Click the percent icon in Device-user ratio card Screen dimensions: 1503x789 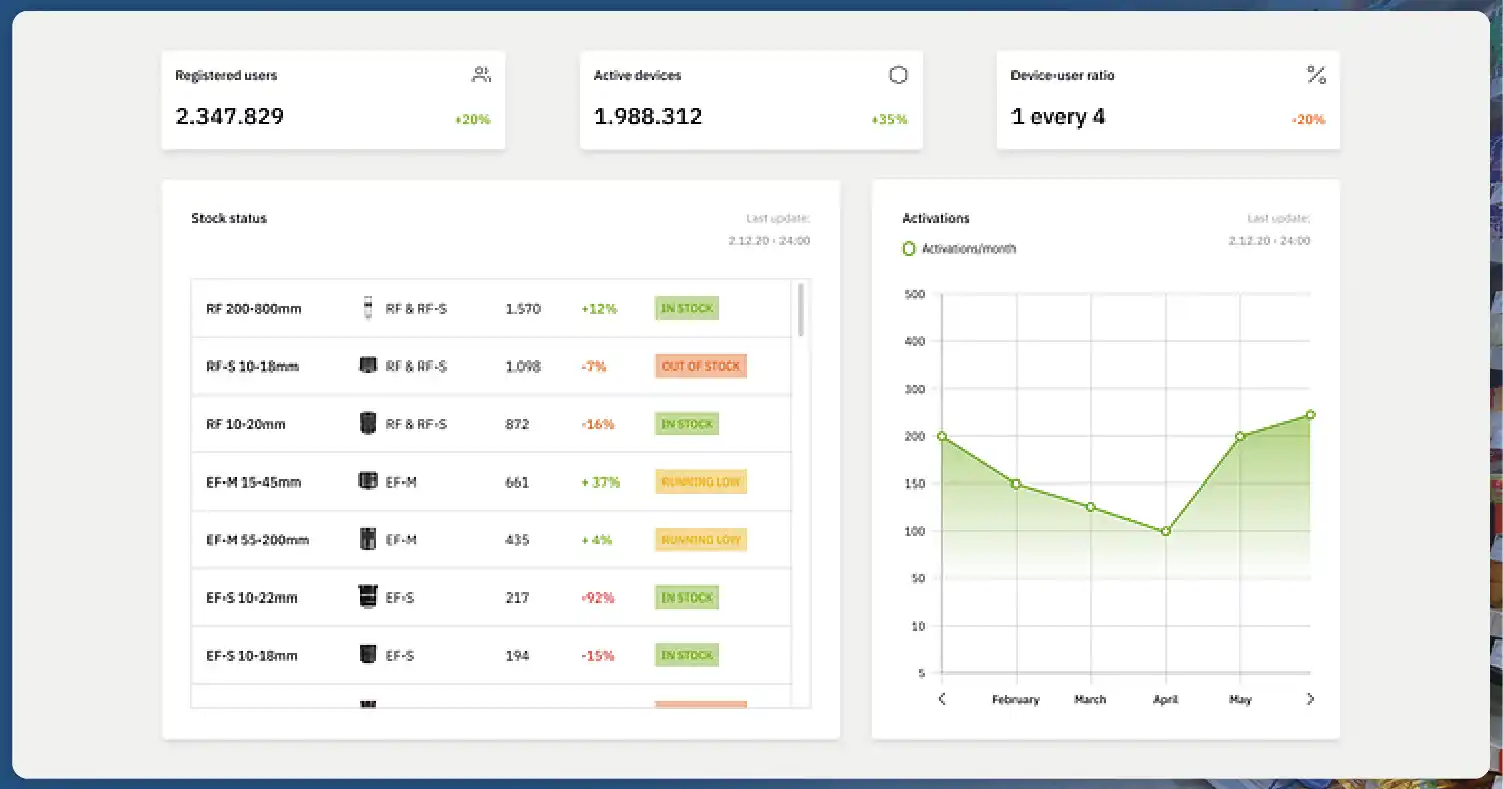pos(1316,75)
